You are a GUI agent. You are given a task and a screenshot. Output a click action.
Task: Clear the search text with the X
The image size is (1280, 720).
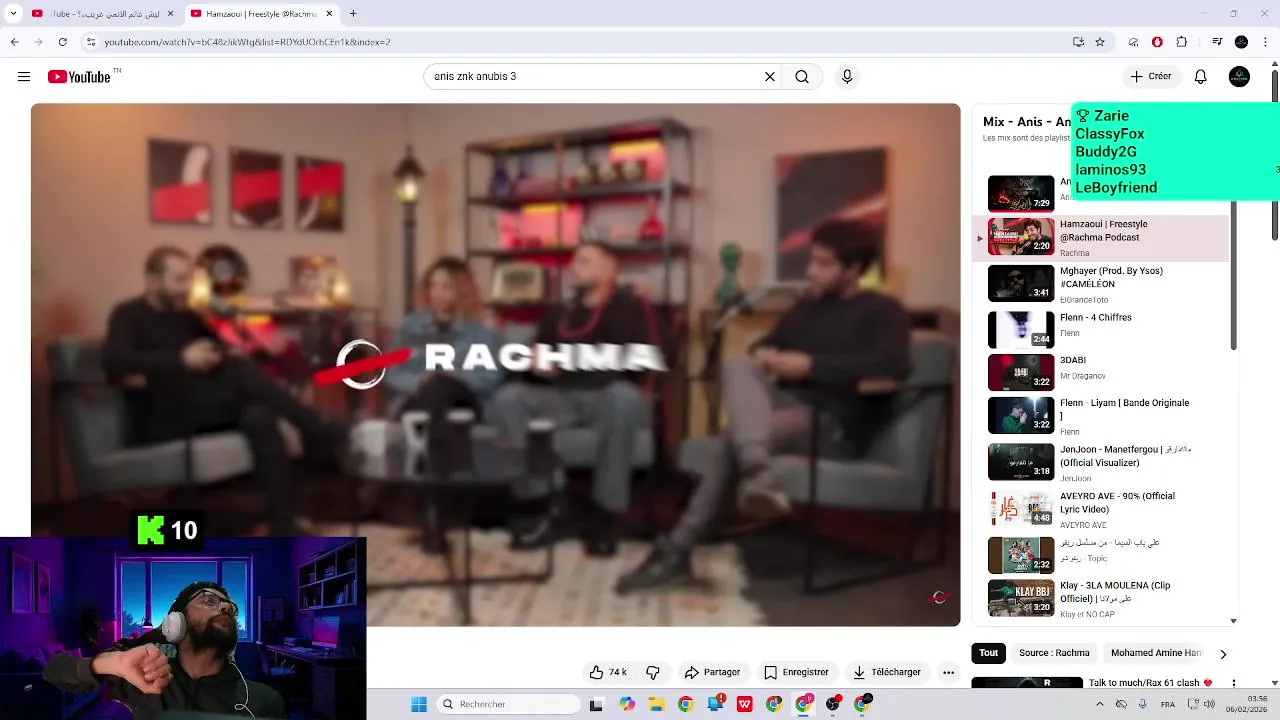click(770, 77)
